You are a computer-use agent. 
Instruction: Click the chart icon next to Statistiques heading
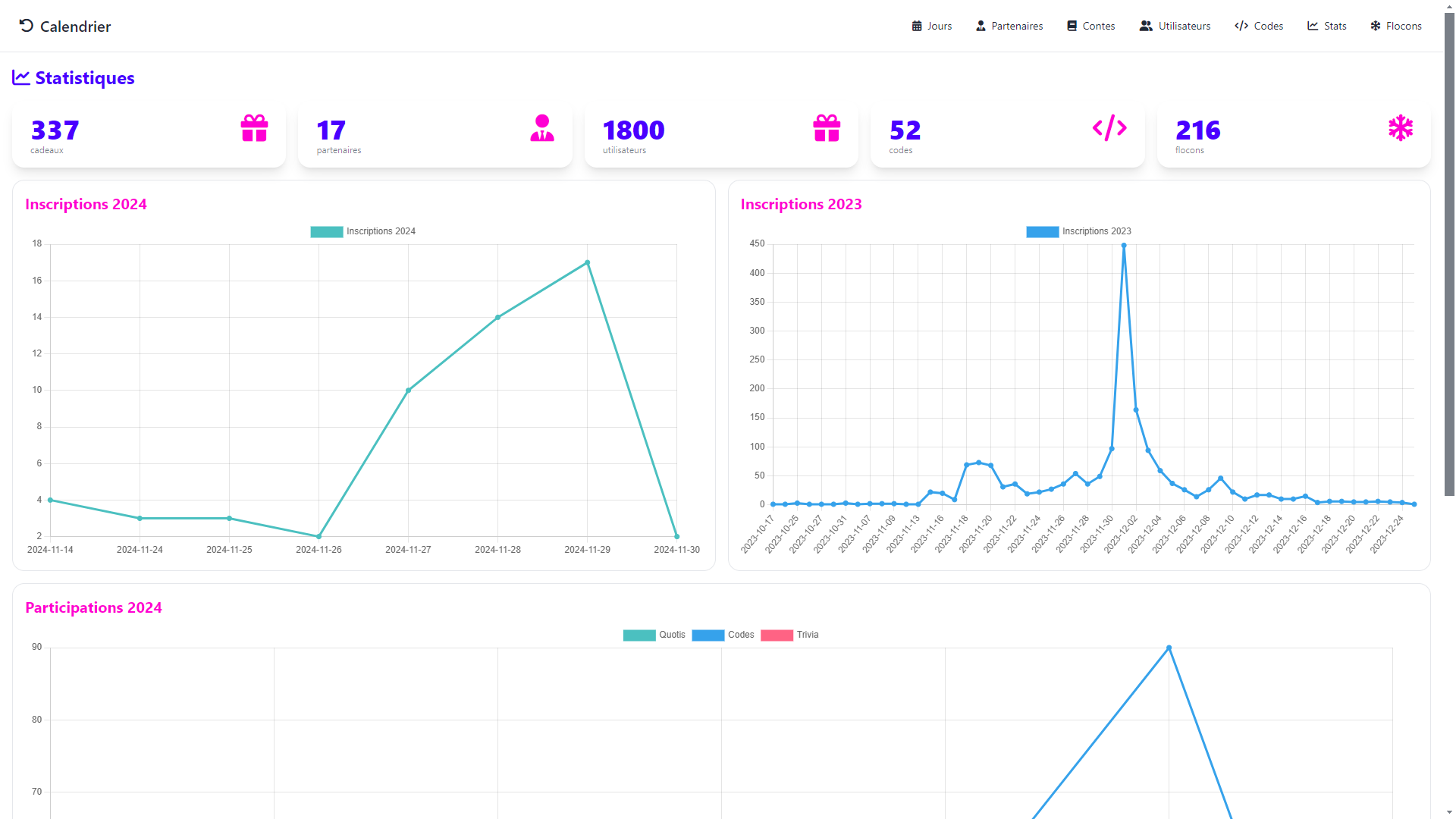(21, 77)
